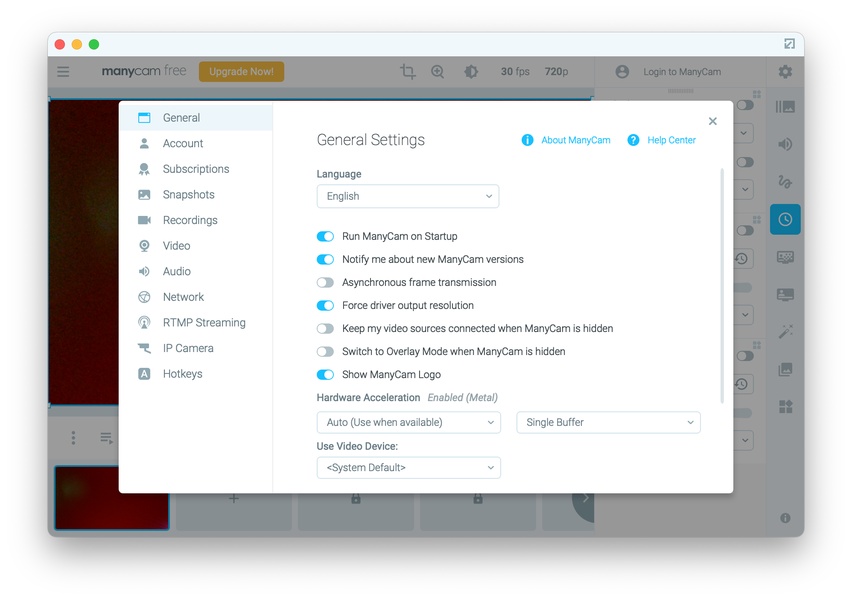Open the Language dropdown showing English
This screenshot has height=600, width=852.
point(408,196)
